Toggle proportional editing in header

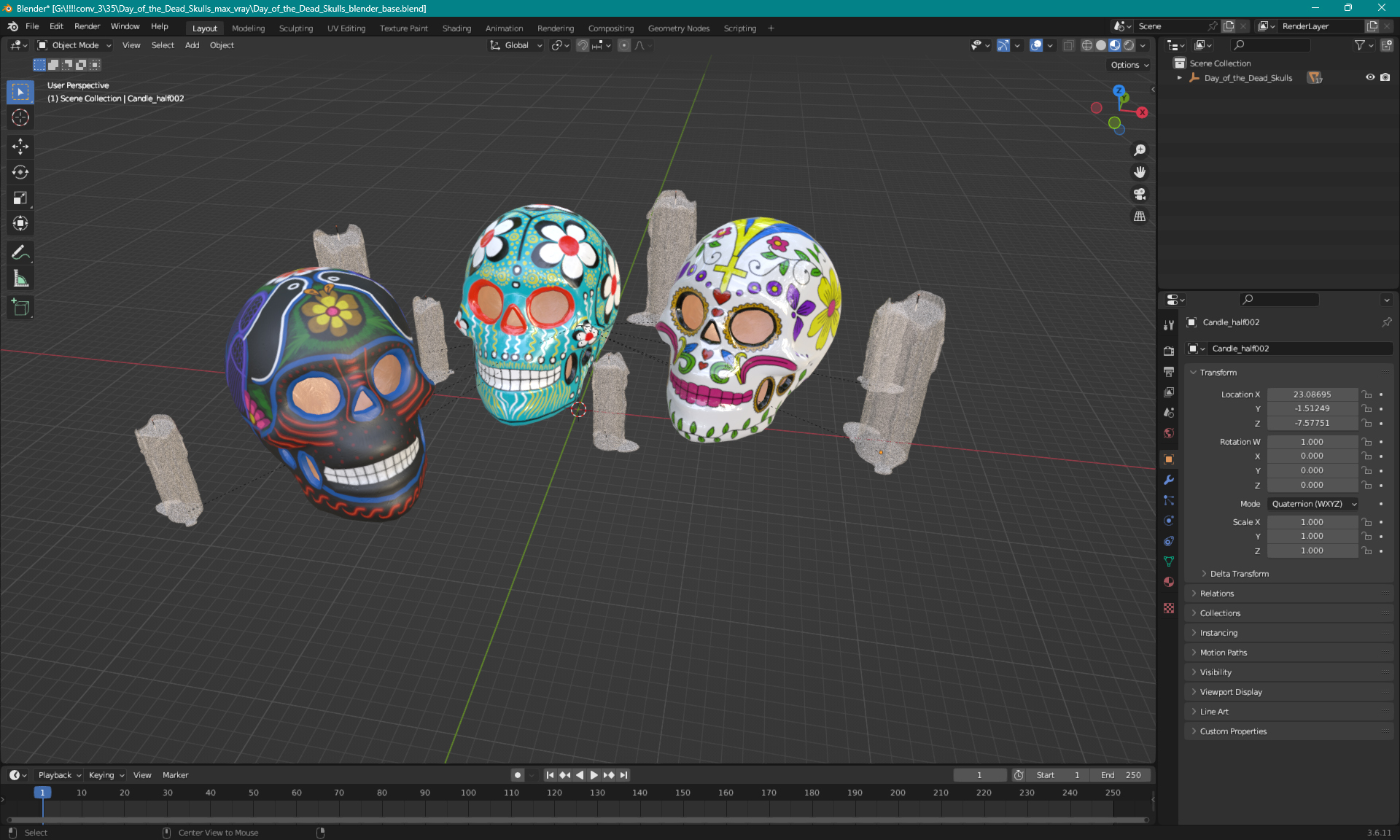[x=623, y=45]
